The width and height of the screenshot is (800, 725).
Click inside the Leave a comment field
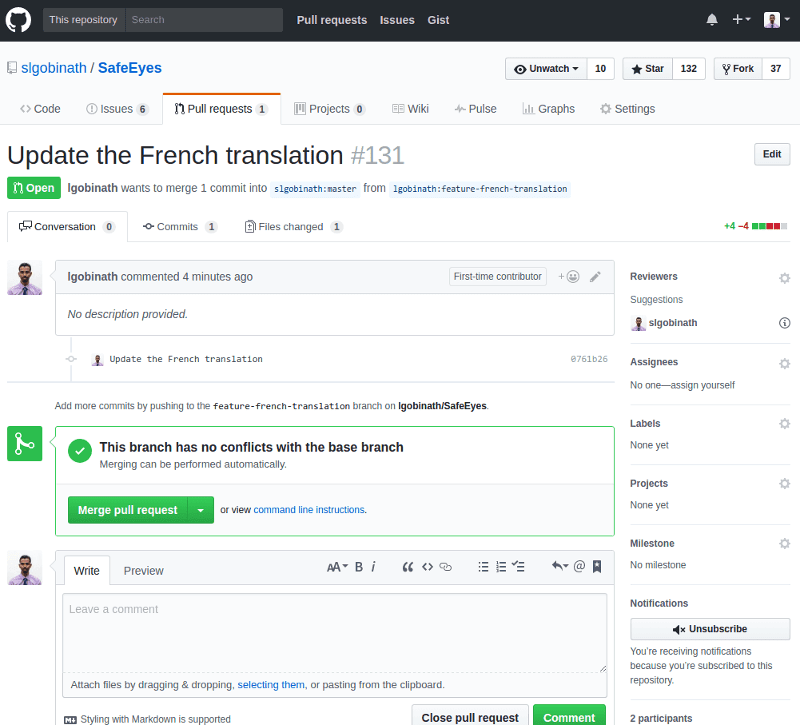coord(335,630)
